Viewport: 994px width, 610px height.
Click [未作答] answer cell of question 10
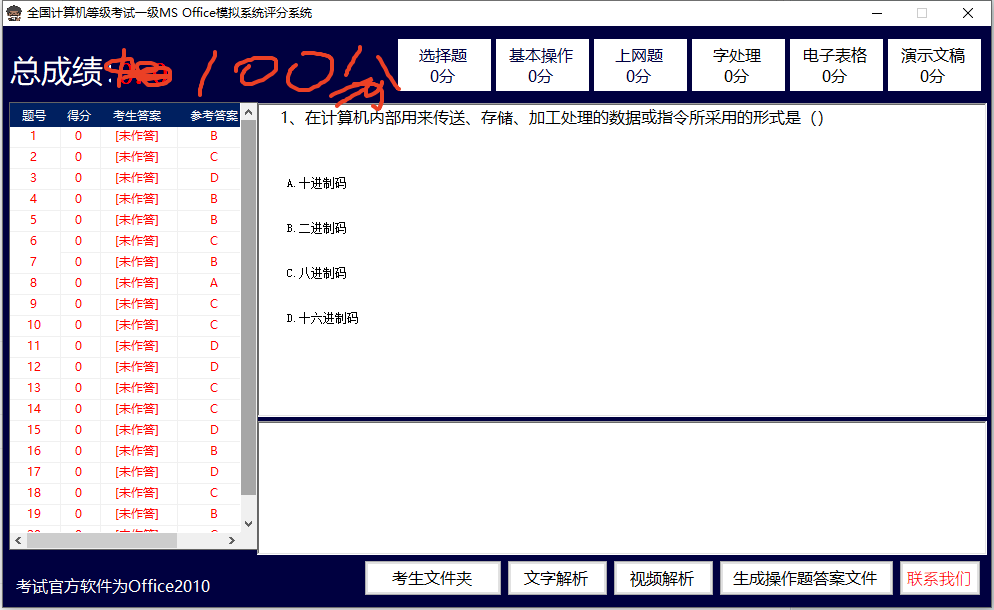138,325
